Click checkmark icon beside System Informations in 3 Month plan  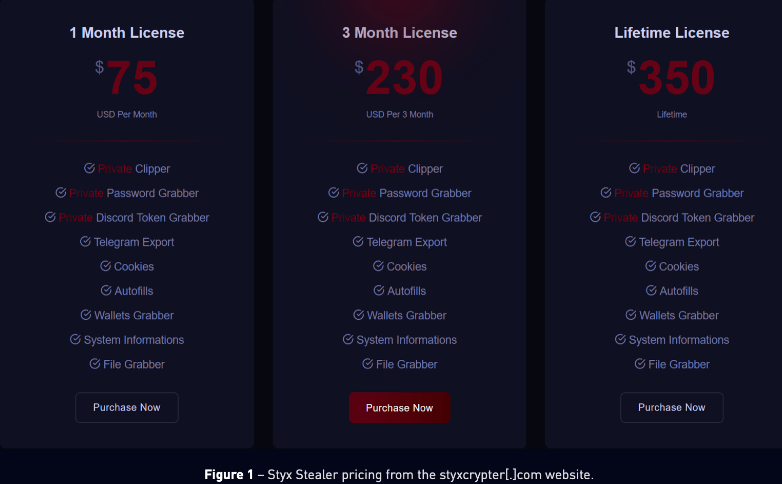pos(348,339)
